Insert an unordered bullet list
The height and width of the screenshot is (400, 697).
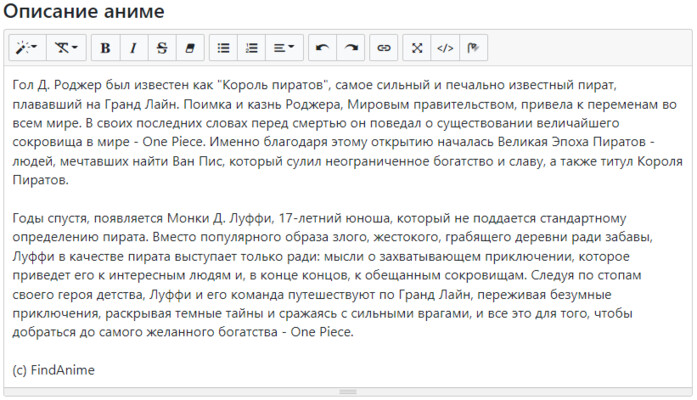(223, 48)
